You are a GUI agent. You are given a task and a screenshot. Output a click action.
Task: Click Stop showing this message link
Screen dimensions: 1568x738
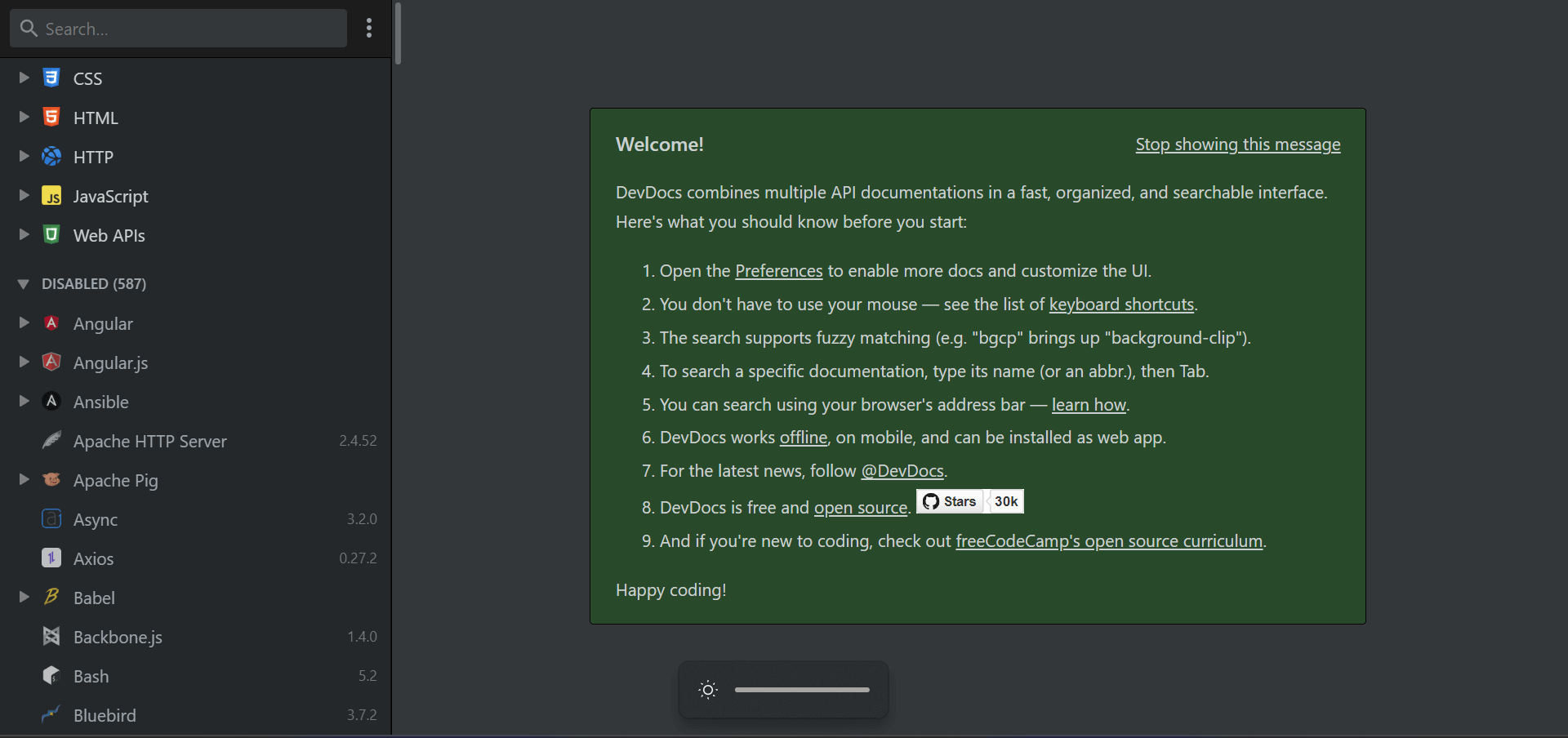coord(1237,144)
